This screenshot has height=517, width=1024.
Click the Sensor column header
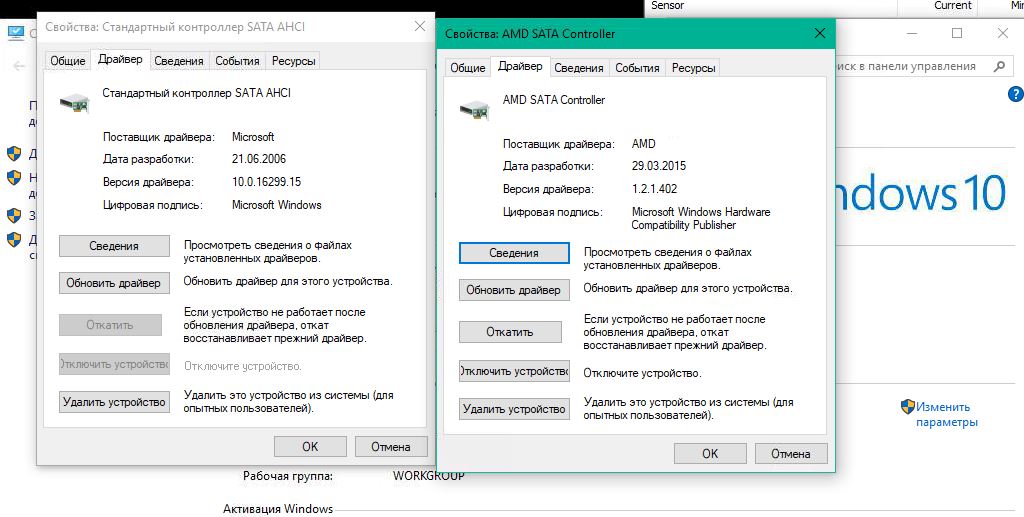[667, 5]
